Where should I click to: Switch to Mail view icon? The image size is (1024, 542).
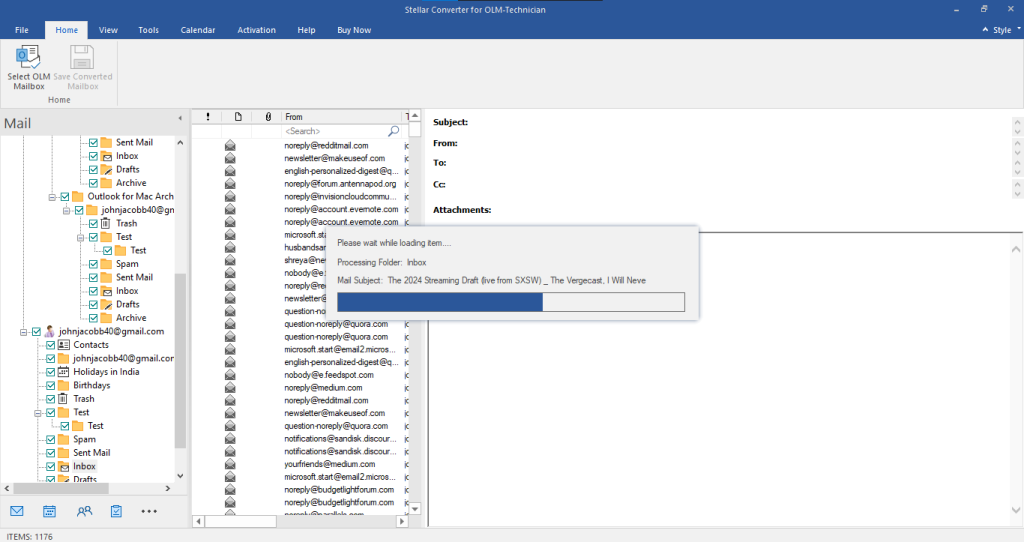click(x=17, y=511)
